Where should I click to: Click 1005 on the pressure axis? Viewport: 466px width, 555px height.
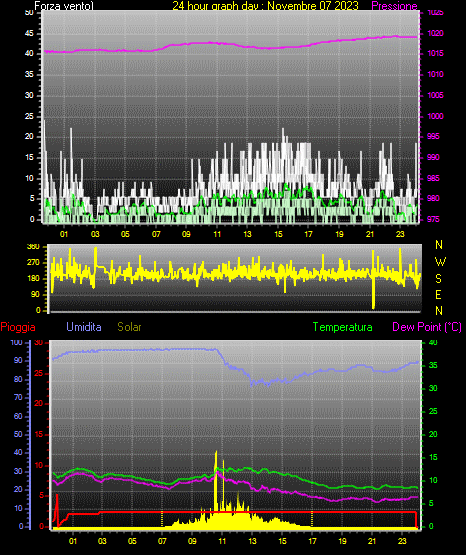click(x=435, y=95)
